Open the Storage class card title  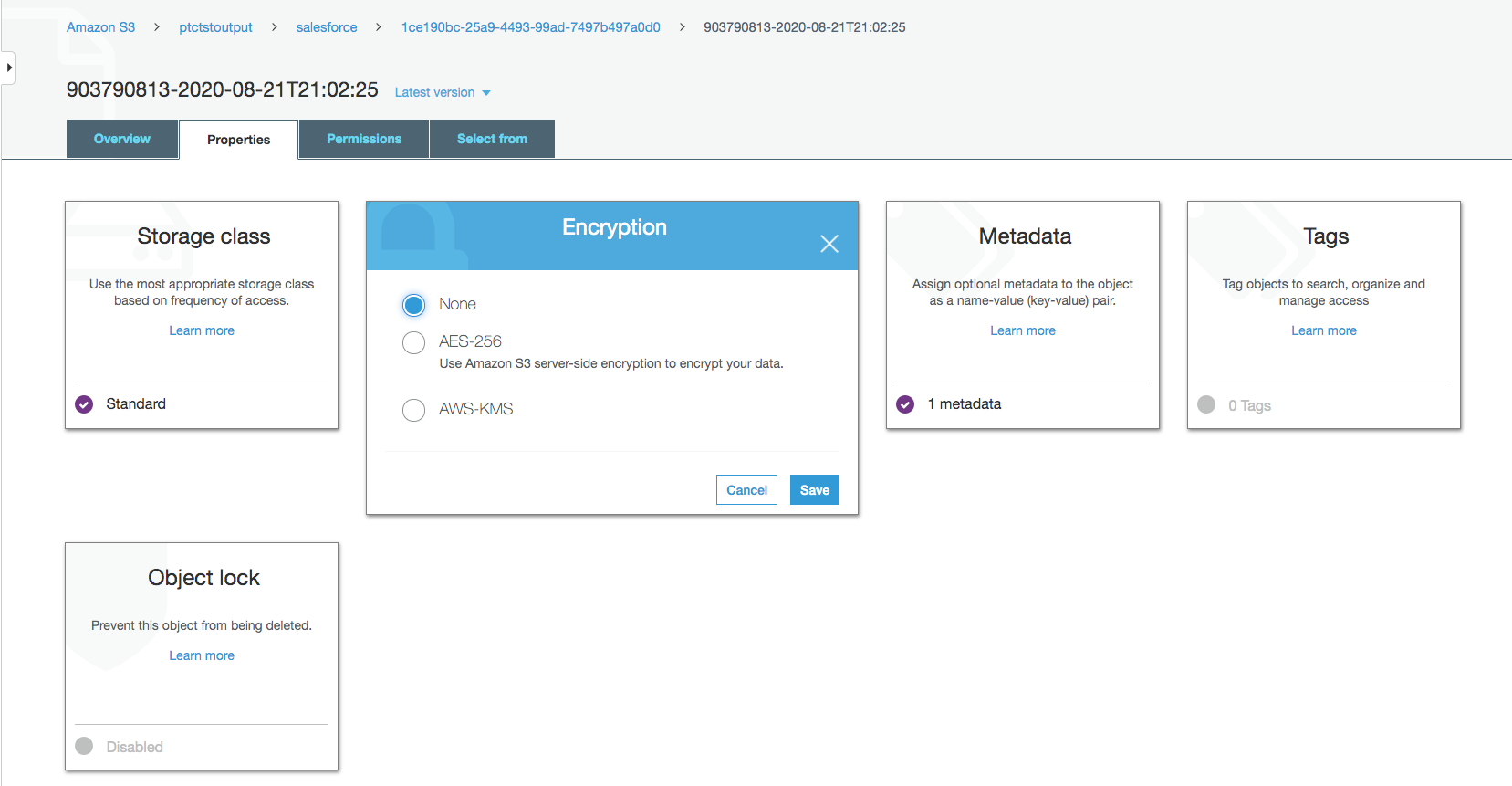tap(203, 236)
